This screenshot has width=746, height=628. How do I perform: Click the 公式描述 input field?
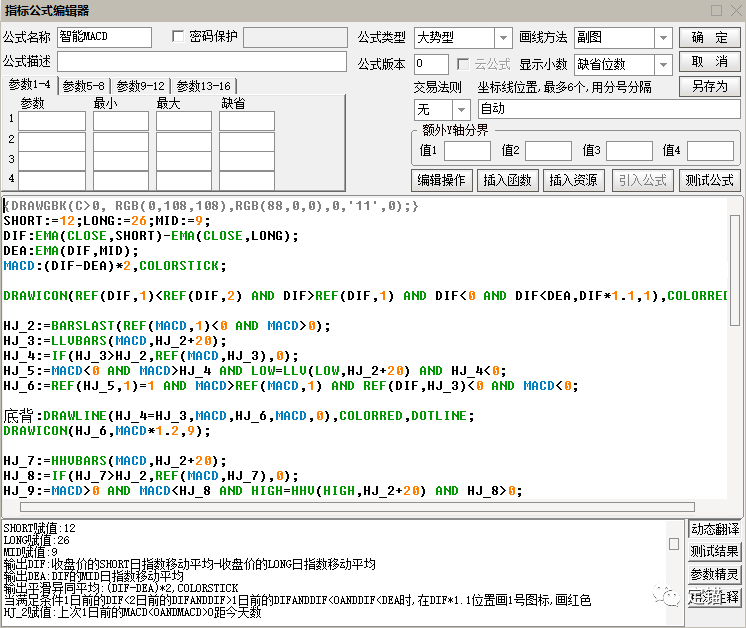202,61
